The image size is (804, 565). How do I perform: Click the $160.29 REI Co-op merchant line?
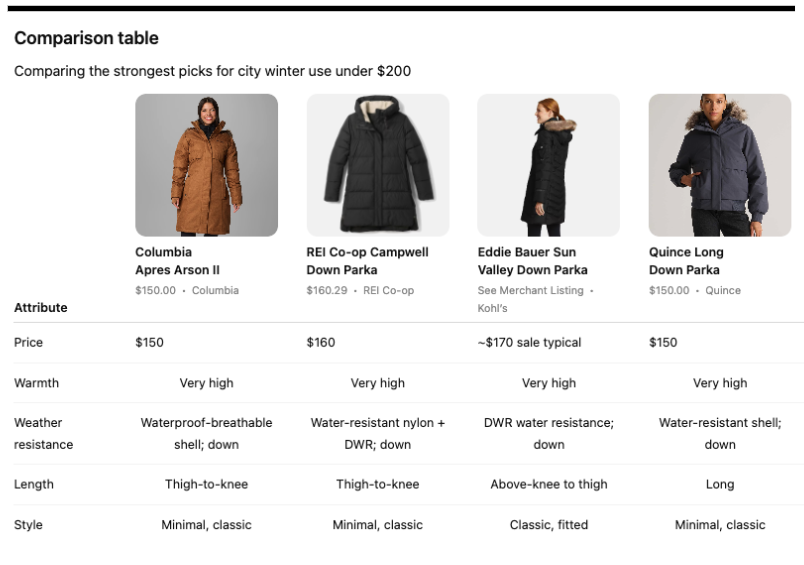360,291
